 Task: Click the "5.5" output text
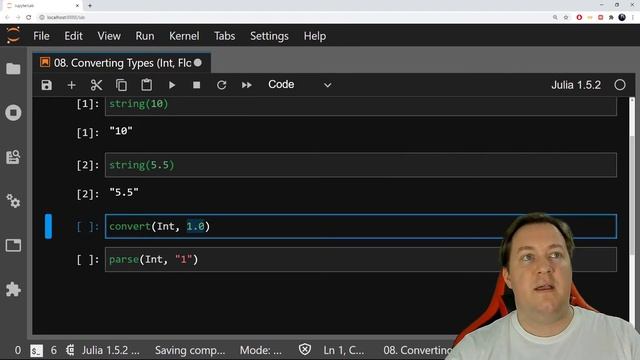[x=124, y=192]
